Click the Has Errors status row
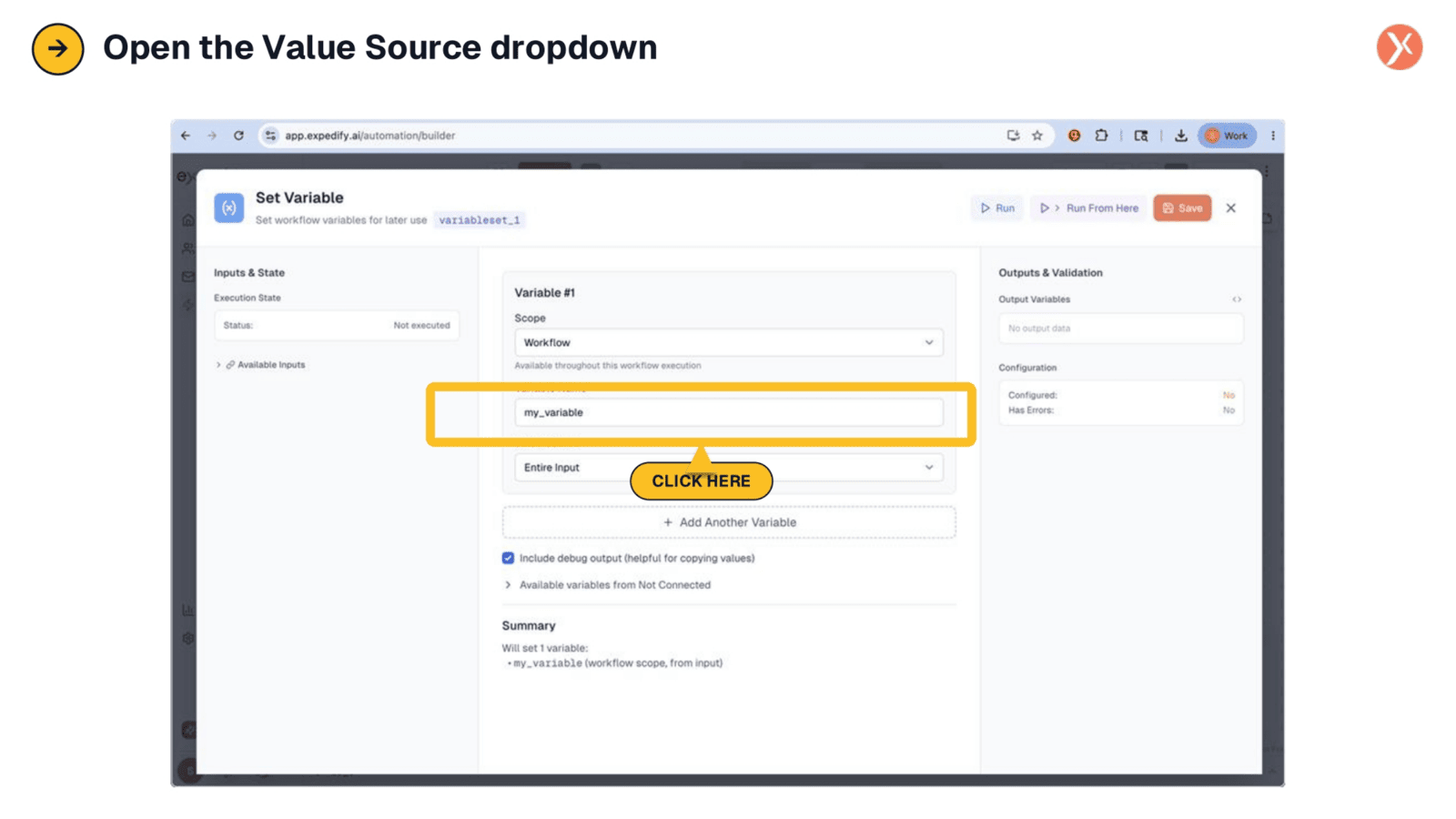Viewport: 1456px width, 819px height. pos(1121,410)
